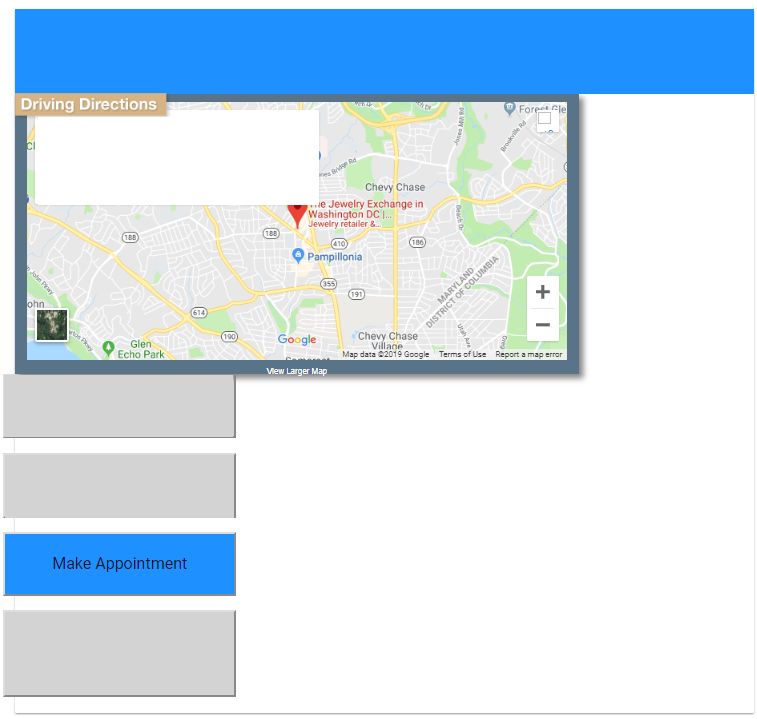
Task: Click the Google logo on map
Action: point(297,339)
